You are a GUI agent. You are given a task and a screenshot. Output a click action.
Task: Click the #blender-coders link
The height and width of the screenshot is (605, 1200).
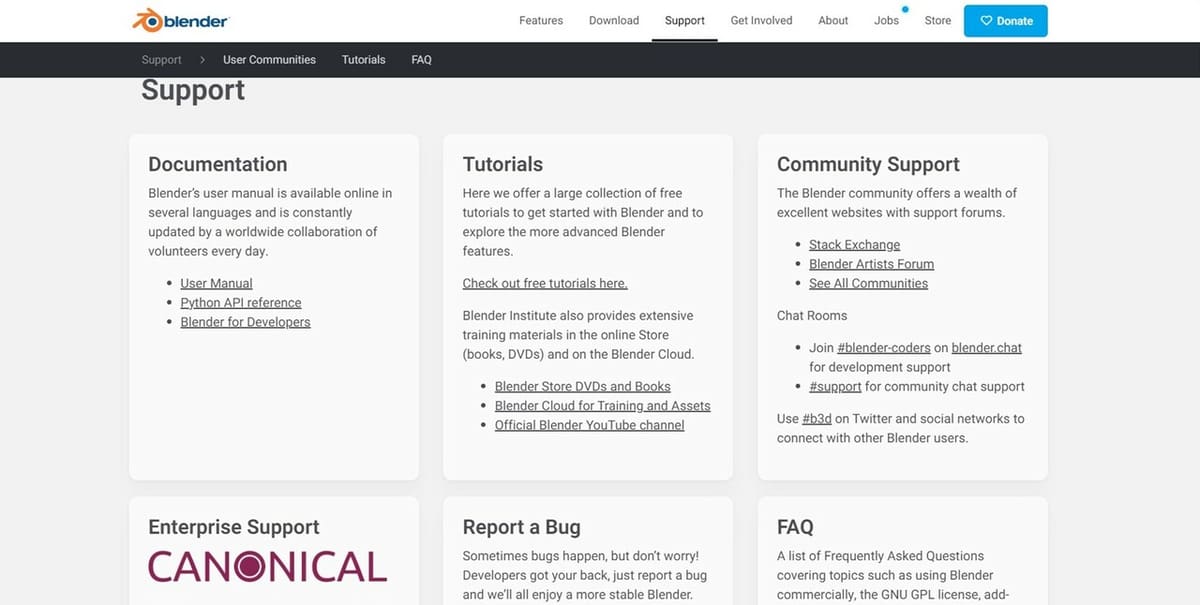pos(883,348)
